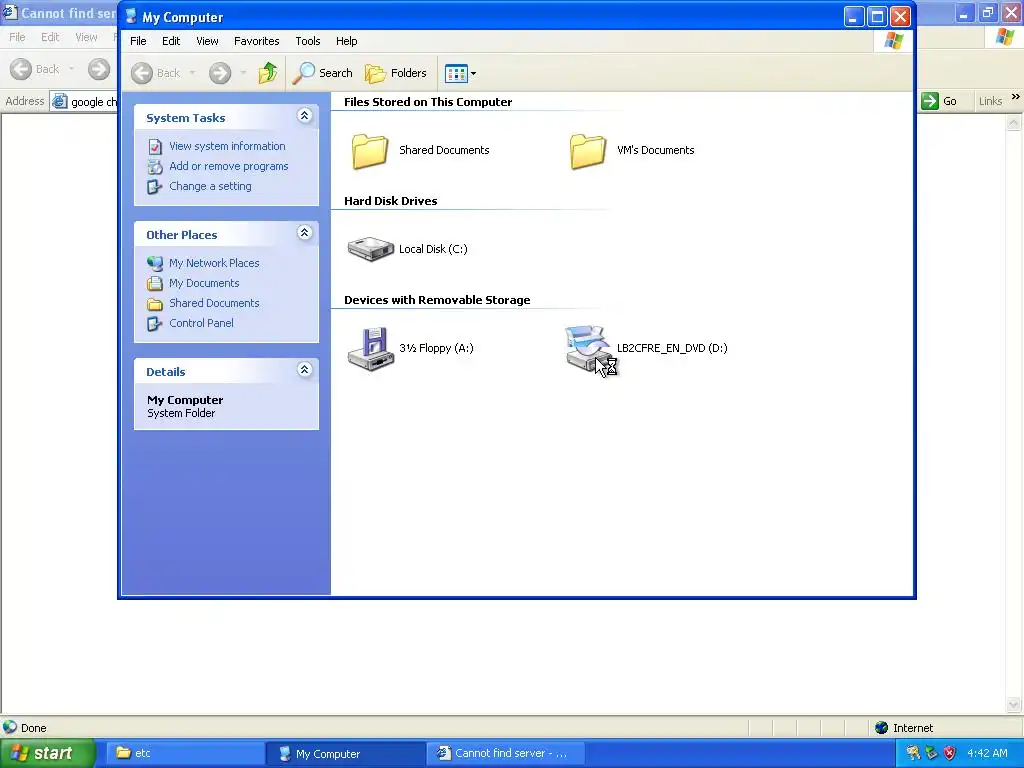The image size is (1024, 768).
Task: Click the Up folder toolbar icon
Action: [x=268, y=72]
